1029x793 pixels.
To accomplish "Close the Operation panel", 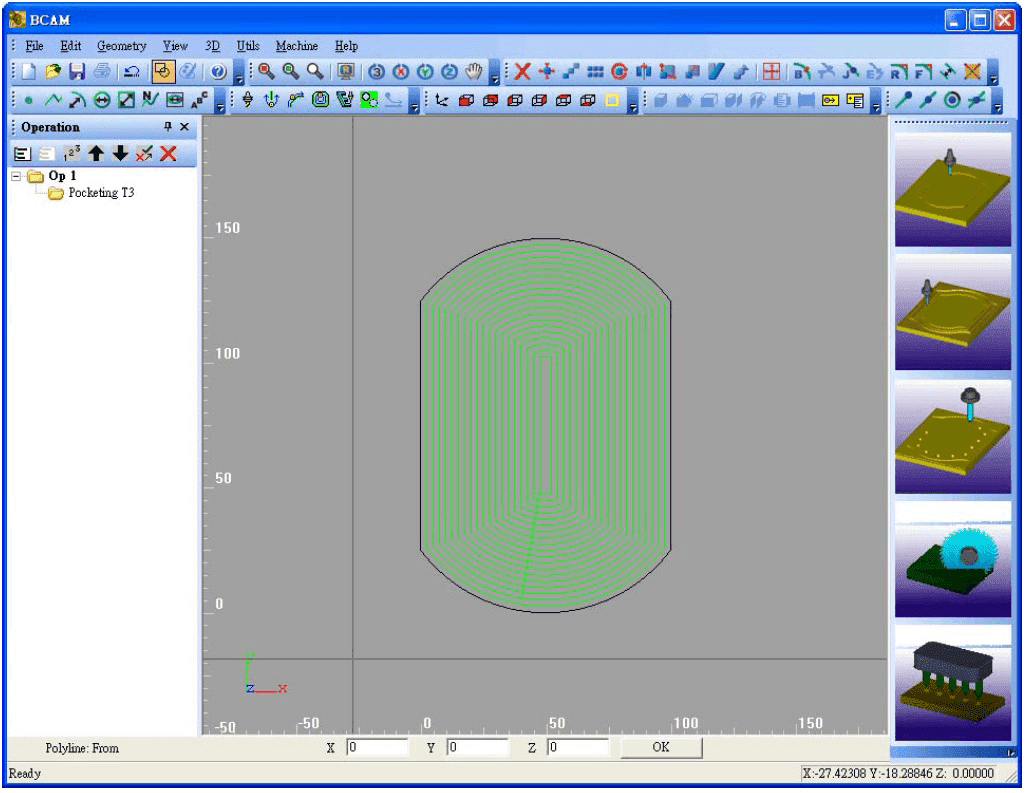I will point(185,128).
